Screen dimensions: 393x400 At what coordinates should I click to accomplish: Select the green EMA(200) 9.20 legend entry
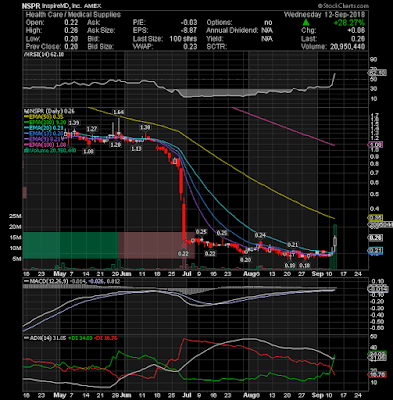(46, 123)
